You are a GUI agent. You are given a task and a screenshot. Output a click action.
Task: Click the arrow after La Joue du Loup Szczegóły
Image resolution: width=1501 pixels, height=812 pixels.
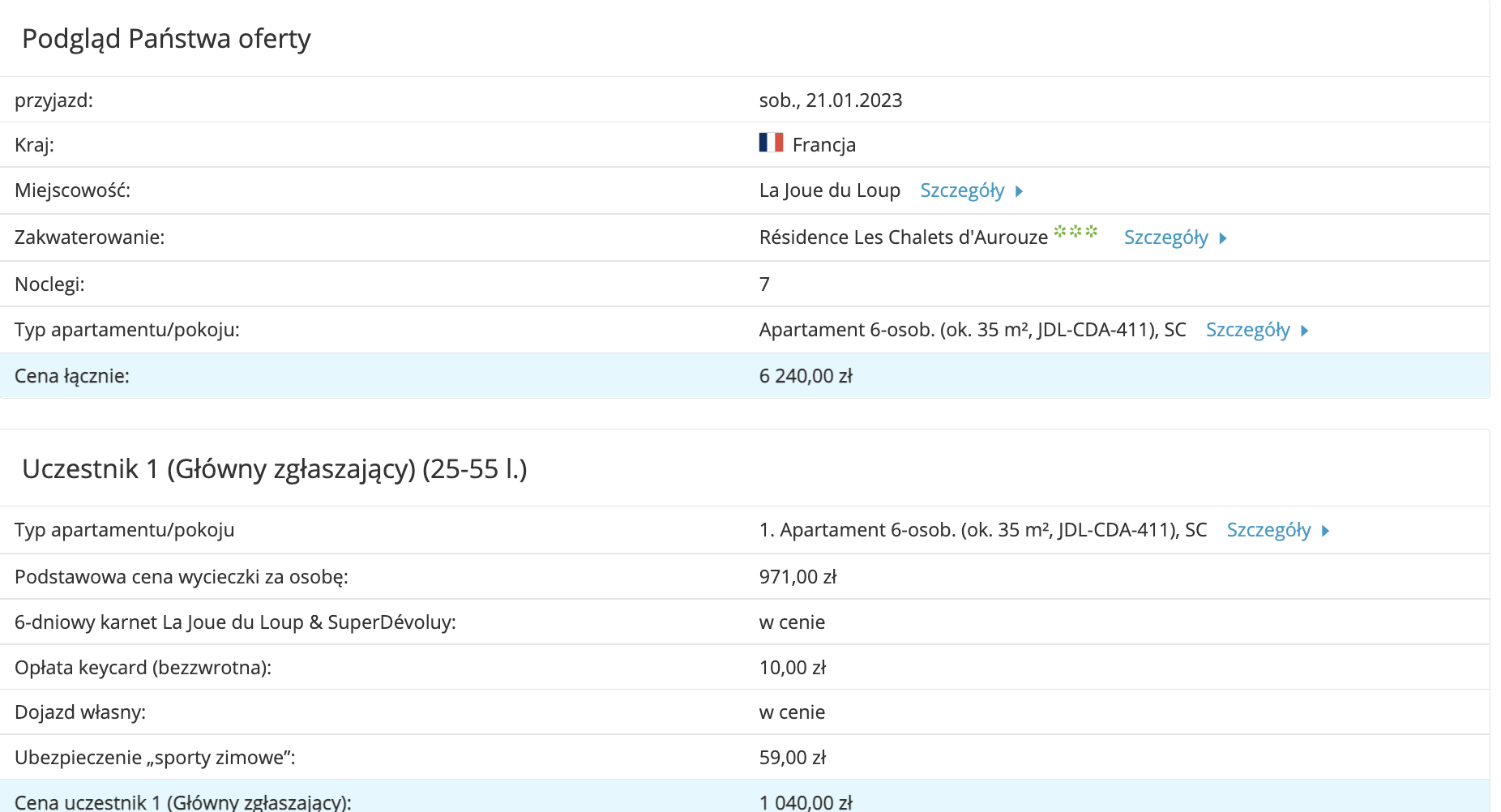(x=1020, y=192)
